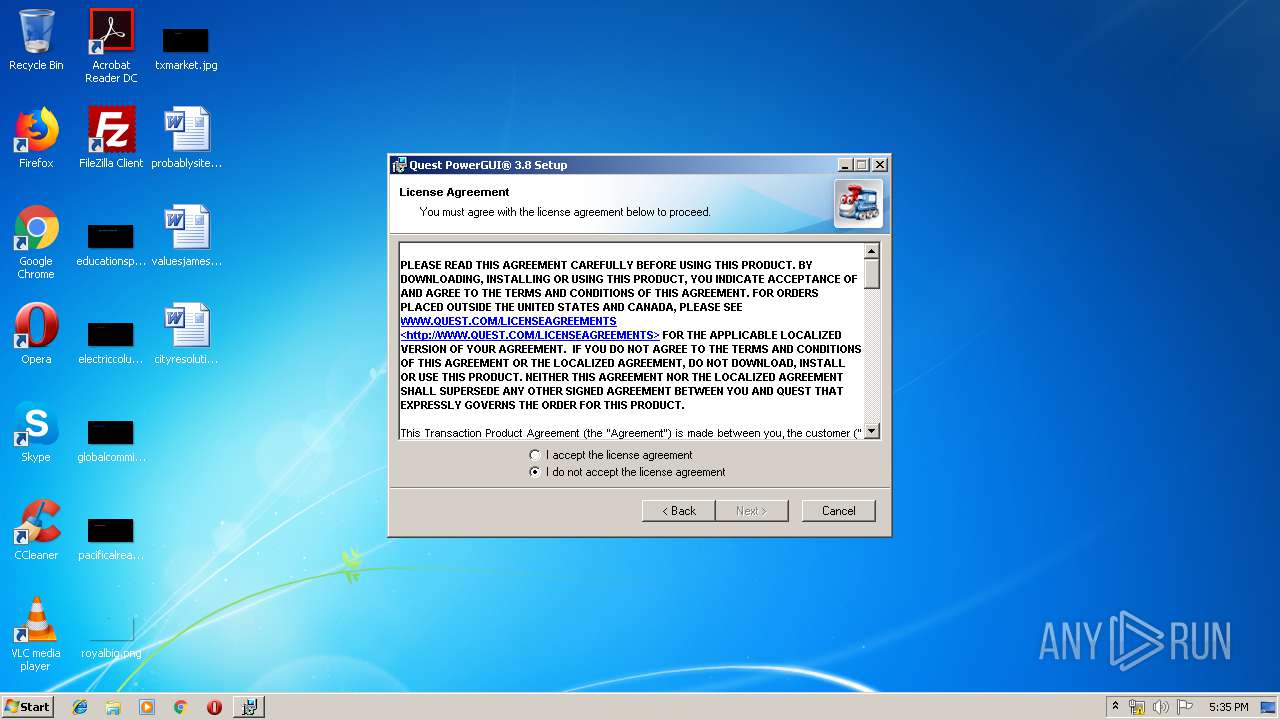Select the valuesjames Word document
Viewport: 1280px width, 720px height.
(187, 236)
